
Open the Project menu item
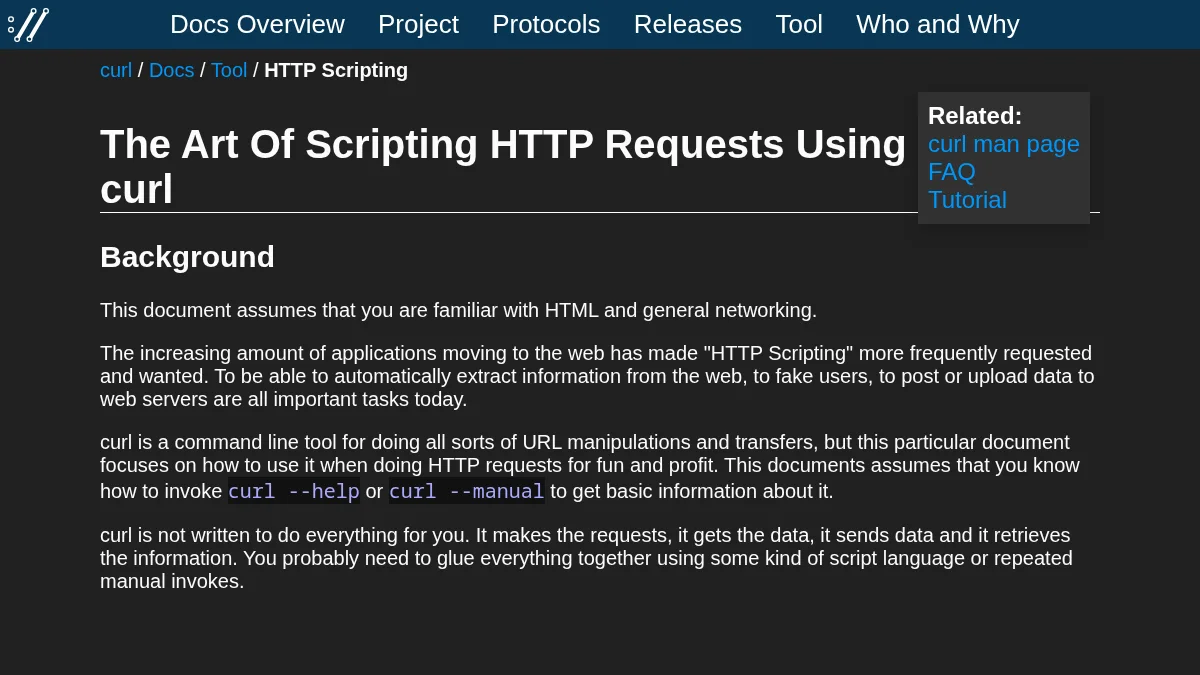coord(418,24)
